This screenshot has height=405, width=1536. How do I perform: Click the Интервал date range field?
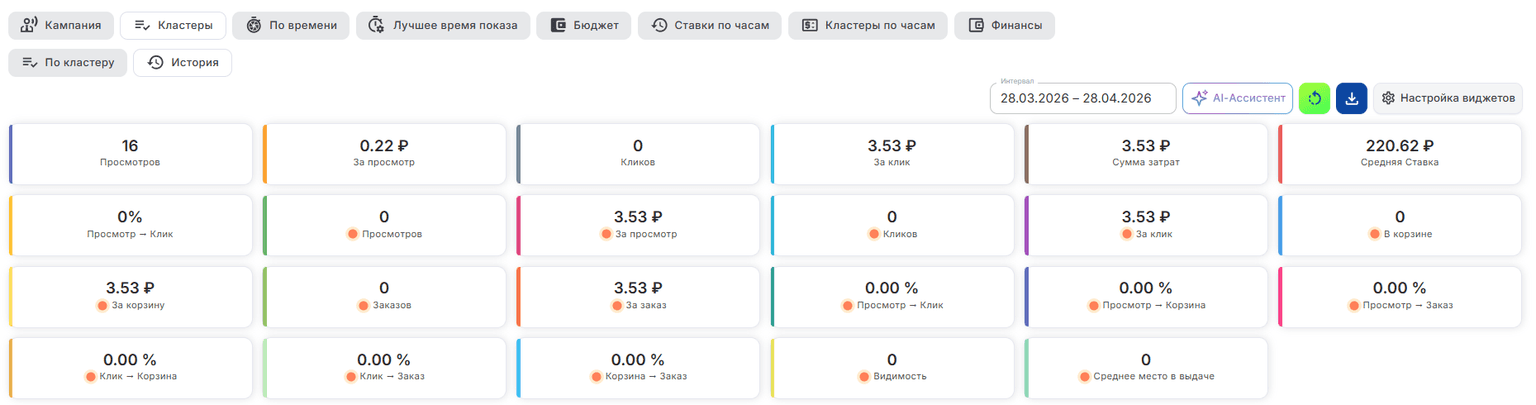1082,98
